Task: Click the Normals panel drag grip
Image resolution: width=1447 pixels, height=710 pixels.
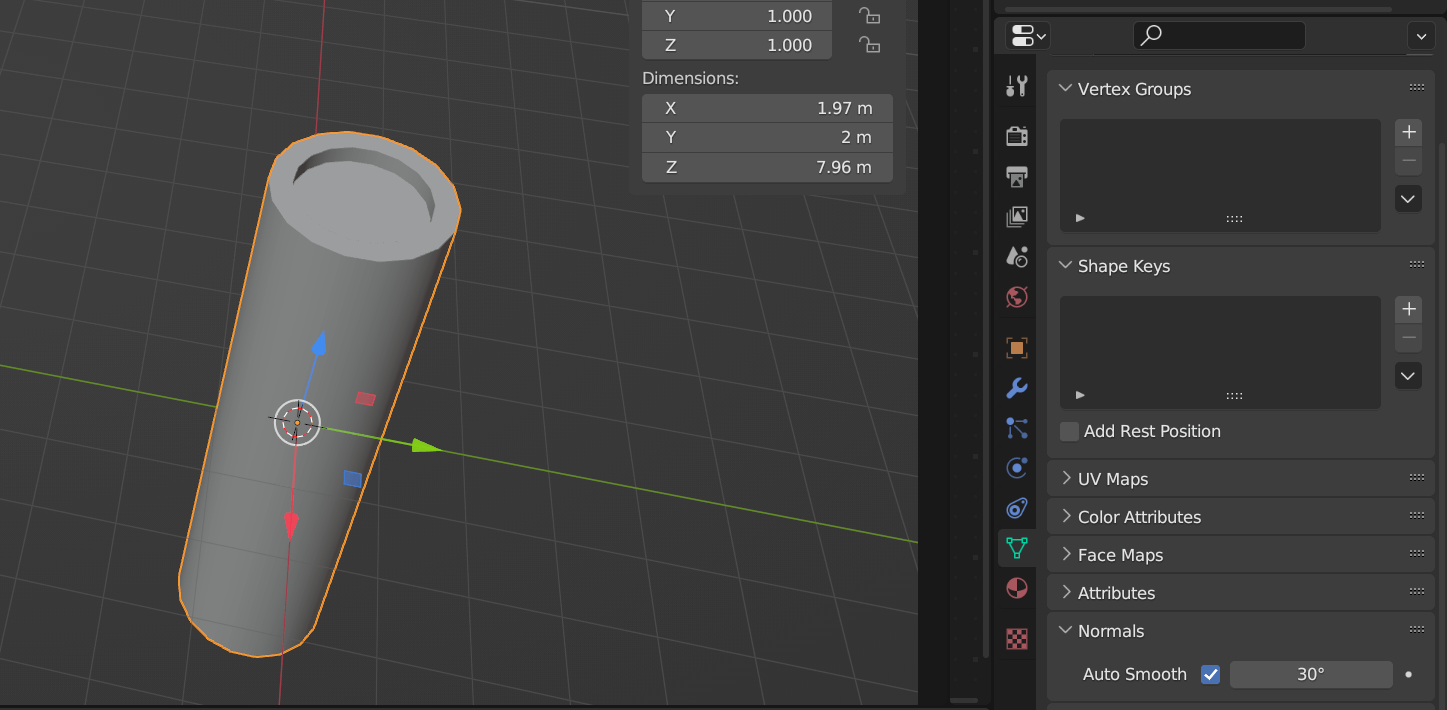Action: 1417,630
